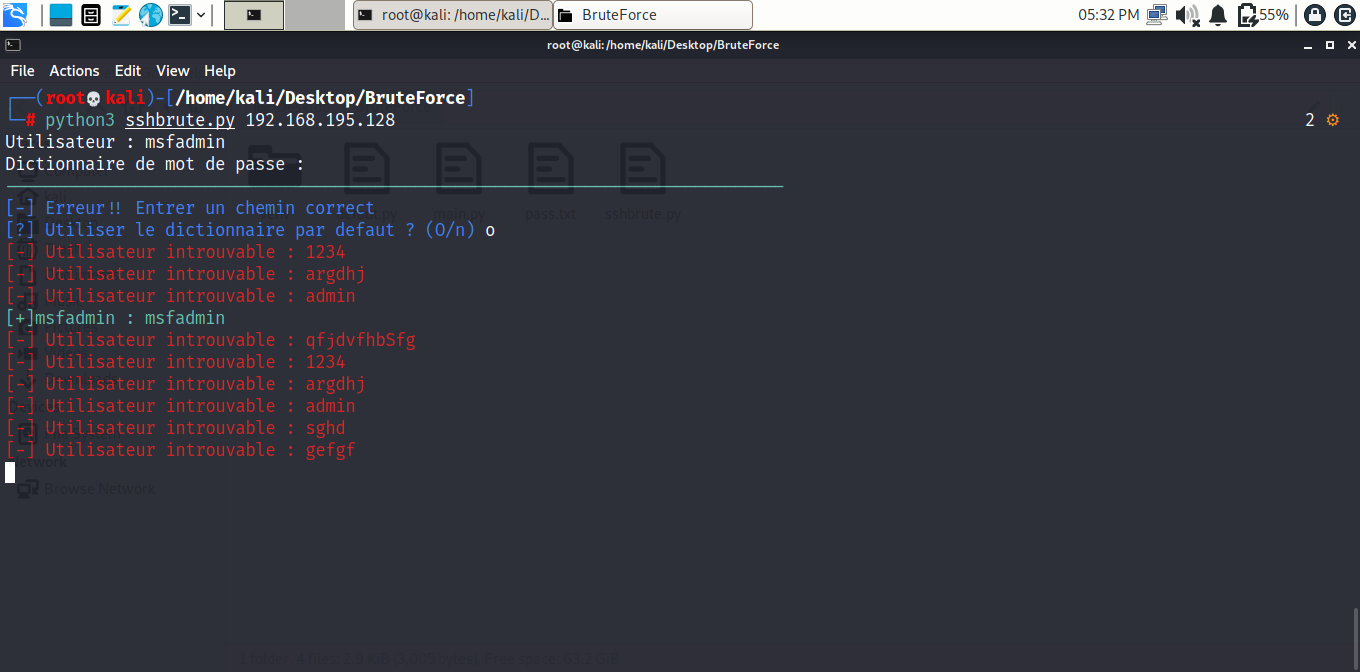Expand the terminal launcher dropdown arrow

[202, 15]
